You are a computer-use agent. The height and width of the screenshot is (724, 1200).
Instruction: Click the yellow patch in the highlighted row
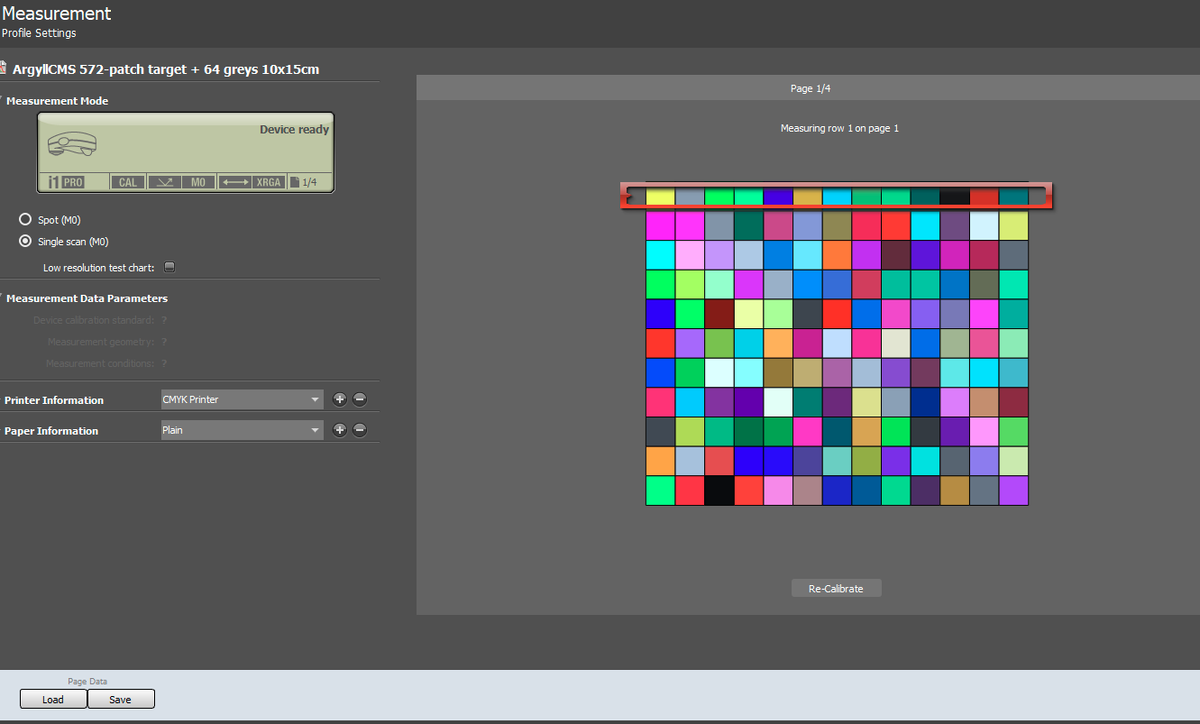tap(660, 197)
